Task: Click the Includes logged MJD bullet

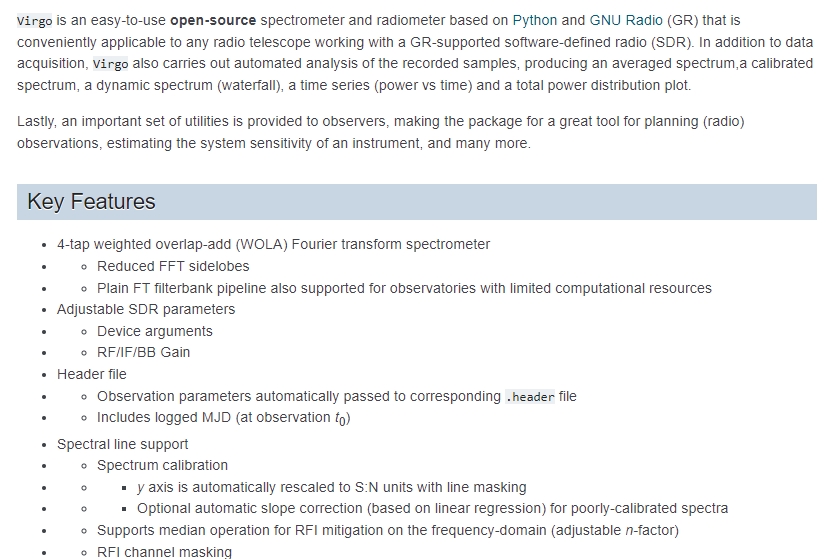Action: 223,418
